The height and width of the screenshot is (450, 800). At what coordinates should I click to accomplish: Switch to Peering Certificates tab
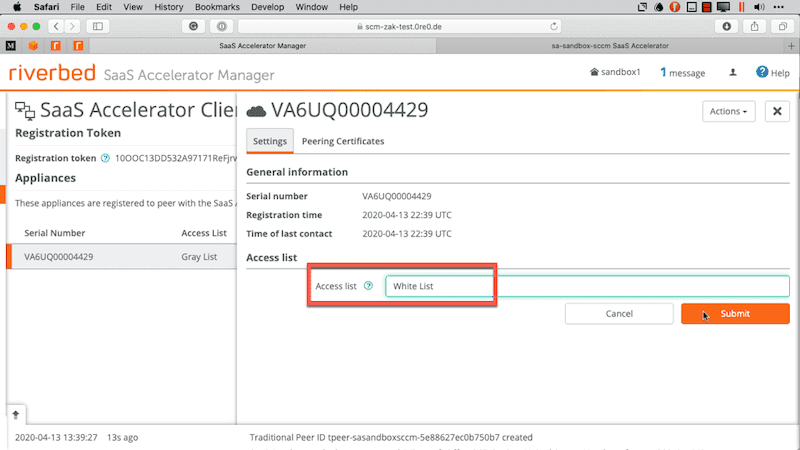pos(343,141)
